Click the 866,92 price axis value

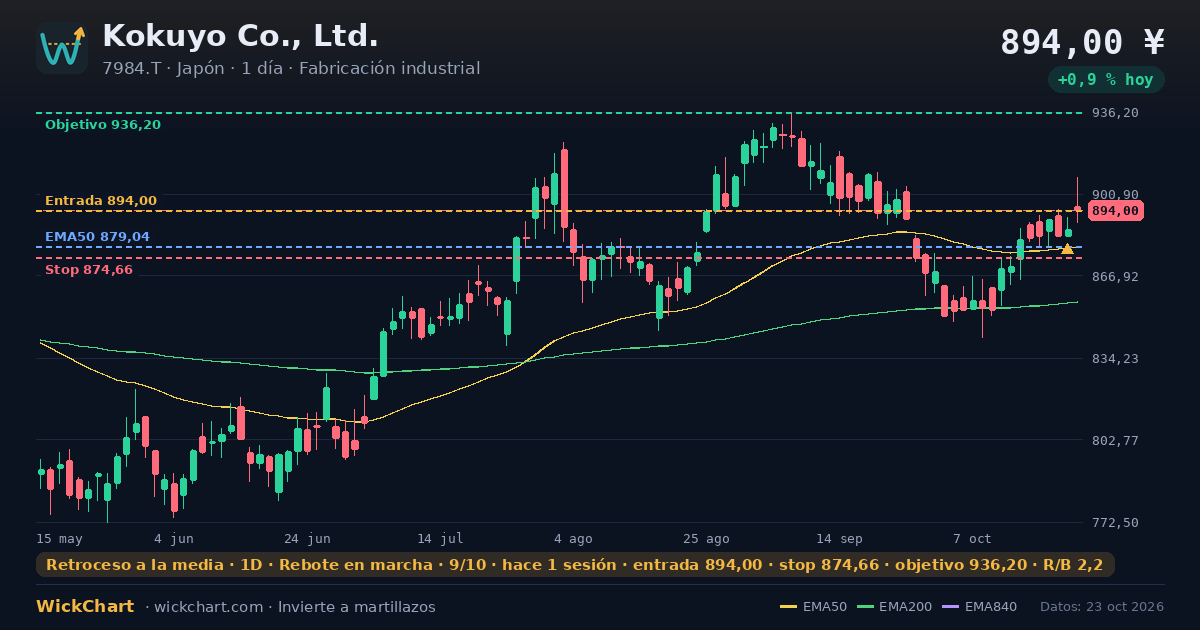coord(1115,277)
